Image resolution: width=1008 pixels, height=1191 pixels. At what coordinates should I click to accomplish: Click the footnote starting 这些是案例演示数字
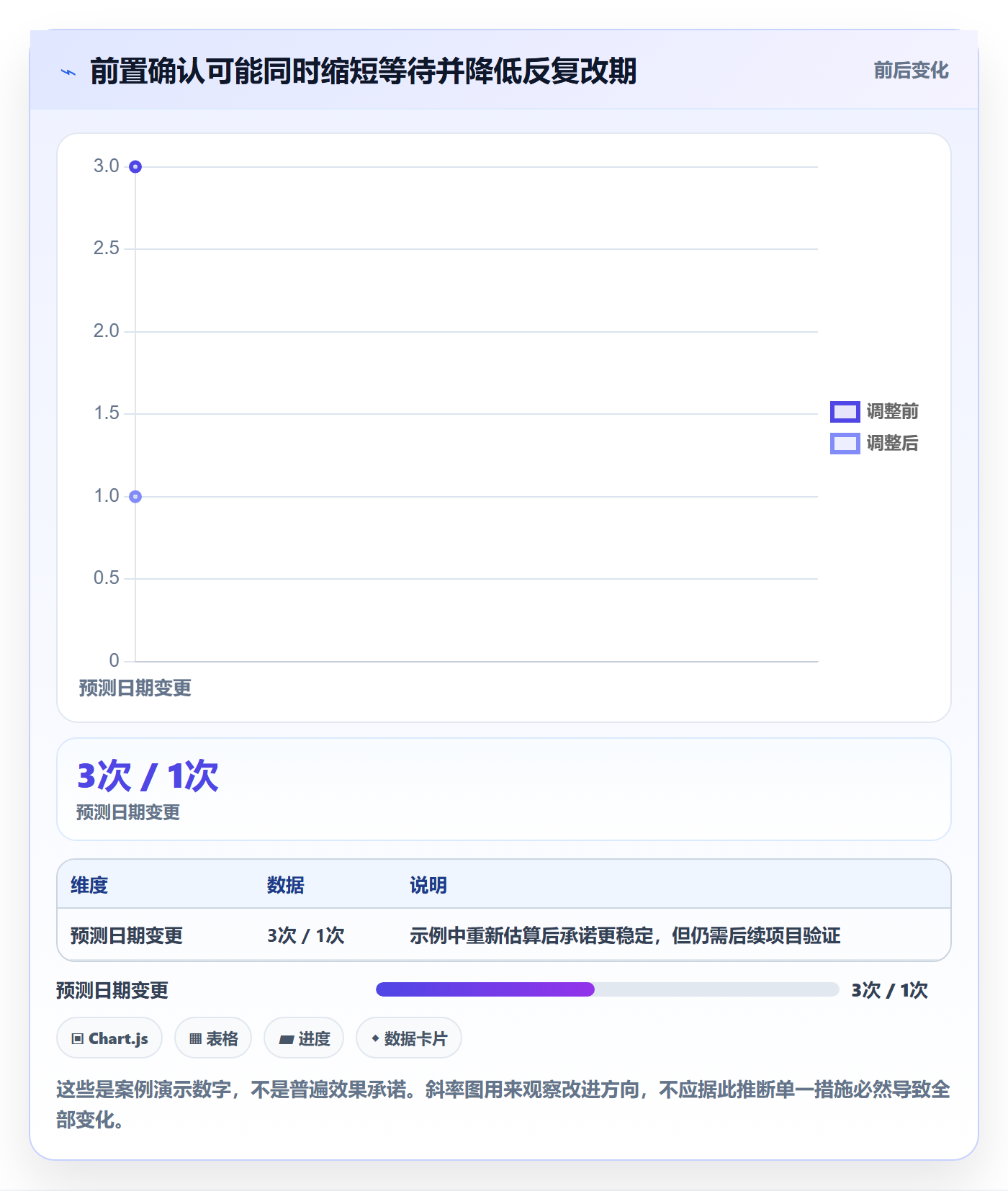(503, 1104)
